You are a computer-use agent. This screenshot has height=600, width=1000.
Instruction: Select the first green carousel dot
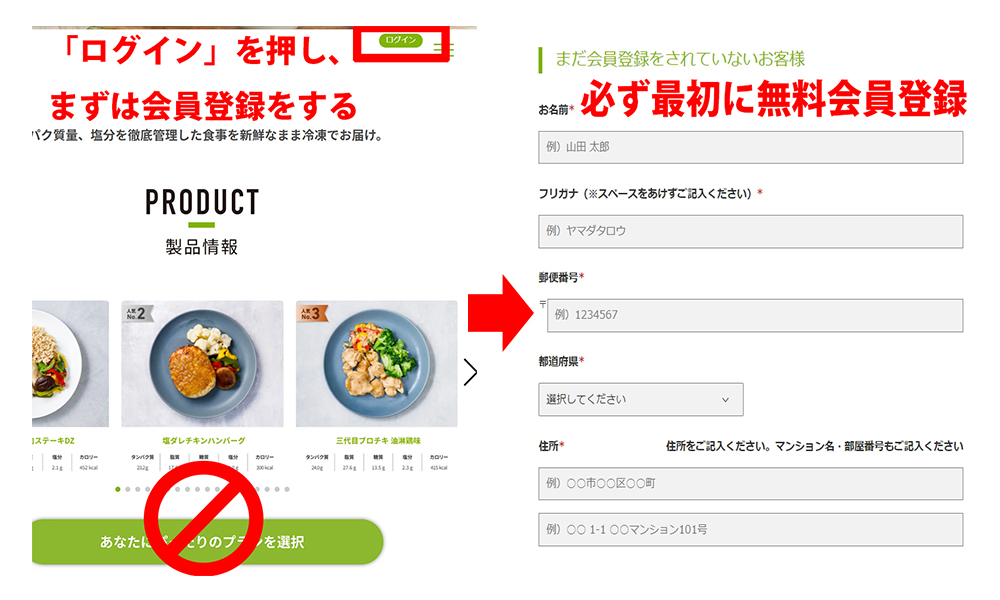pos(118,489)
